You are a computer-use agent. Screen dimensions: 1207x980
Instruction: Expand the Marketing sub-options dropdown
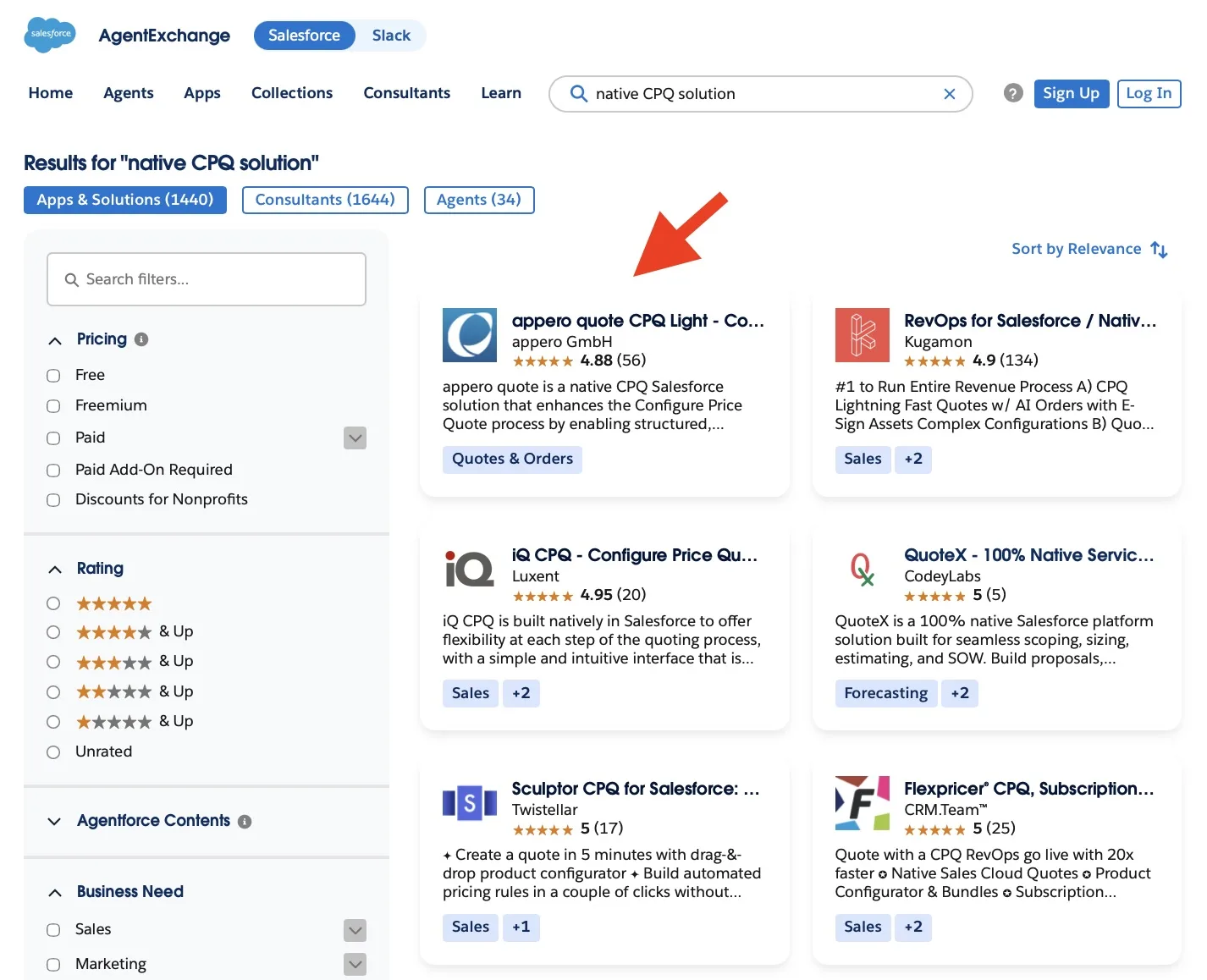point(355,964)
